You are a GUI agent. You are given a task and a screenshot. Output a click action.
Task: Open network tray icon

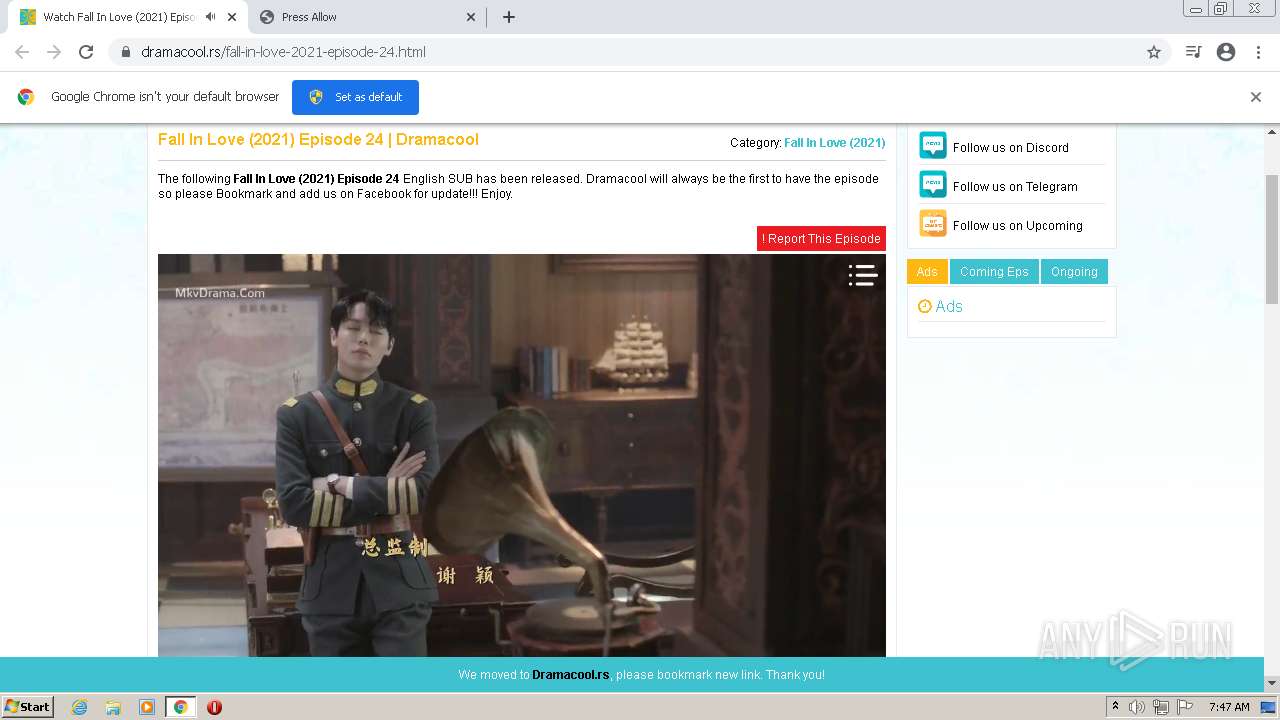click(x=1161, y=707)
